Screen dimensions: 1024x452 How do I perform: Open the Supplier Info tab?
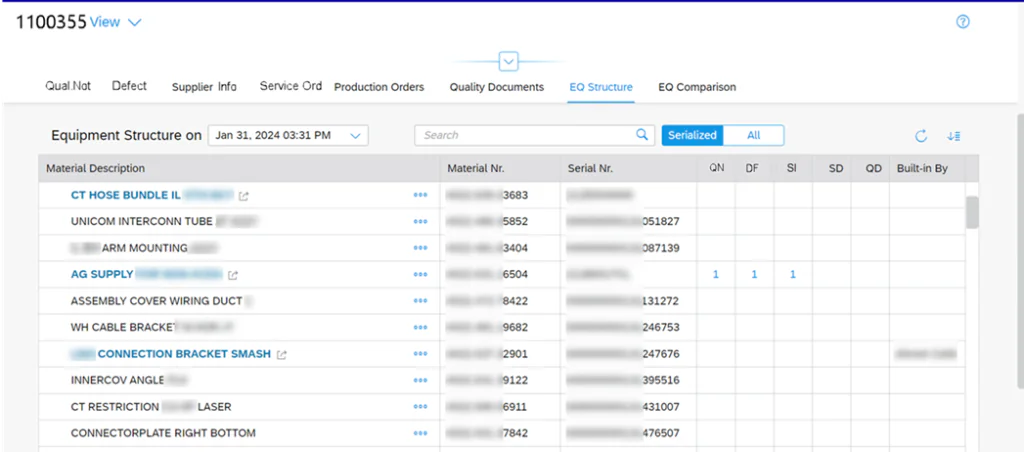[x=204, y=87]
